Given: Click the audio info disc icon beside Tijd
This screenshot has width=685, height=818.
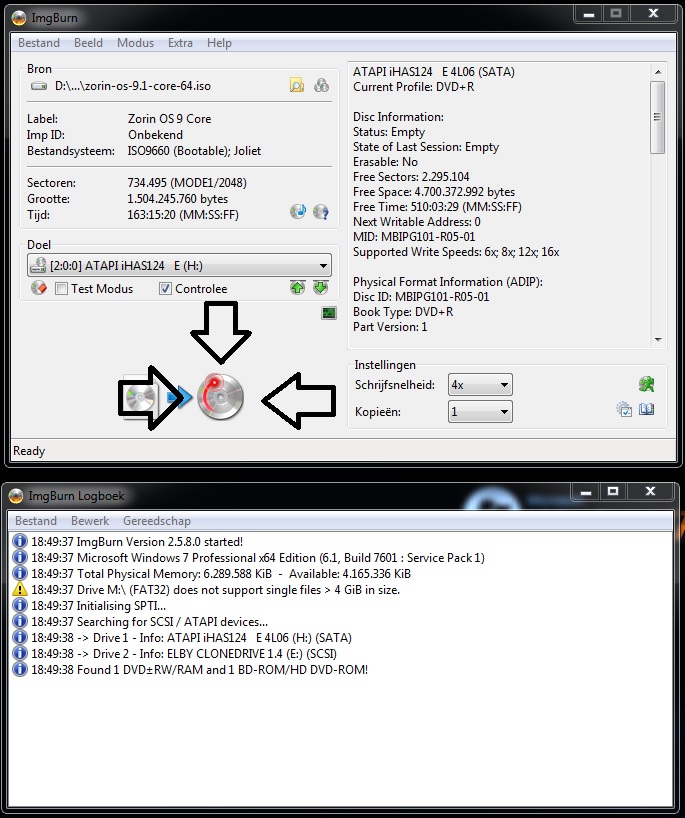Looking at the screenshot, I should pos(298,211).
